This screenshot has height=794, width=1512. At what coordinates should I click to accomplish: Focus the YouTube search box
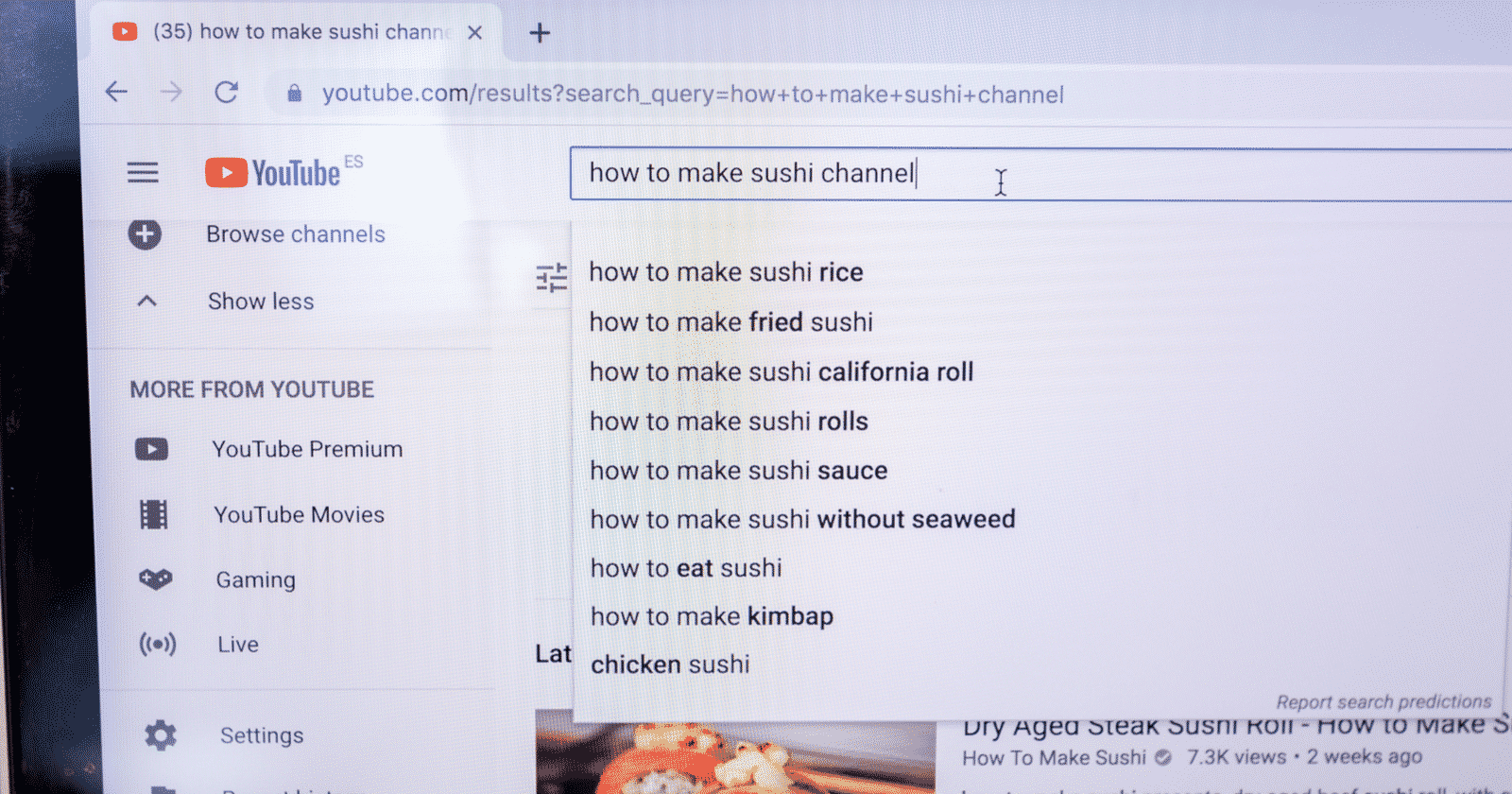coord(1039,174)
